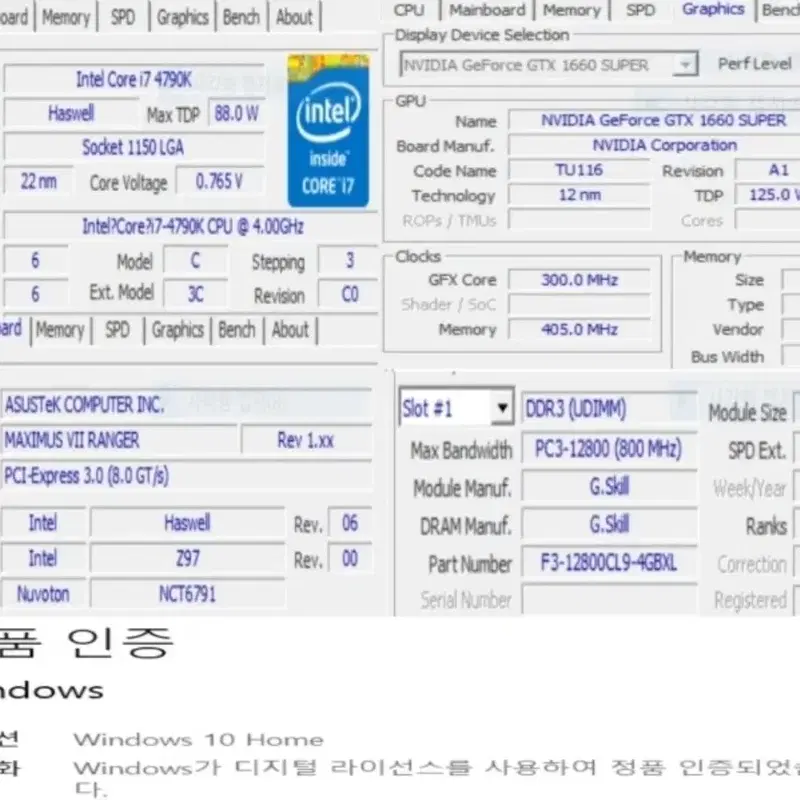Select the Max Bandwidth value "PC3-12800 (800 MHz)"
This screenshot has width=800, height=800.
(x=609, y=449)
